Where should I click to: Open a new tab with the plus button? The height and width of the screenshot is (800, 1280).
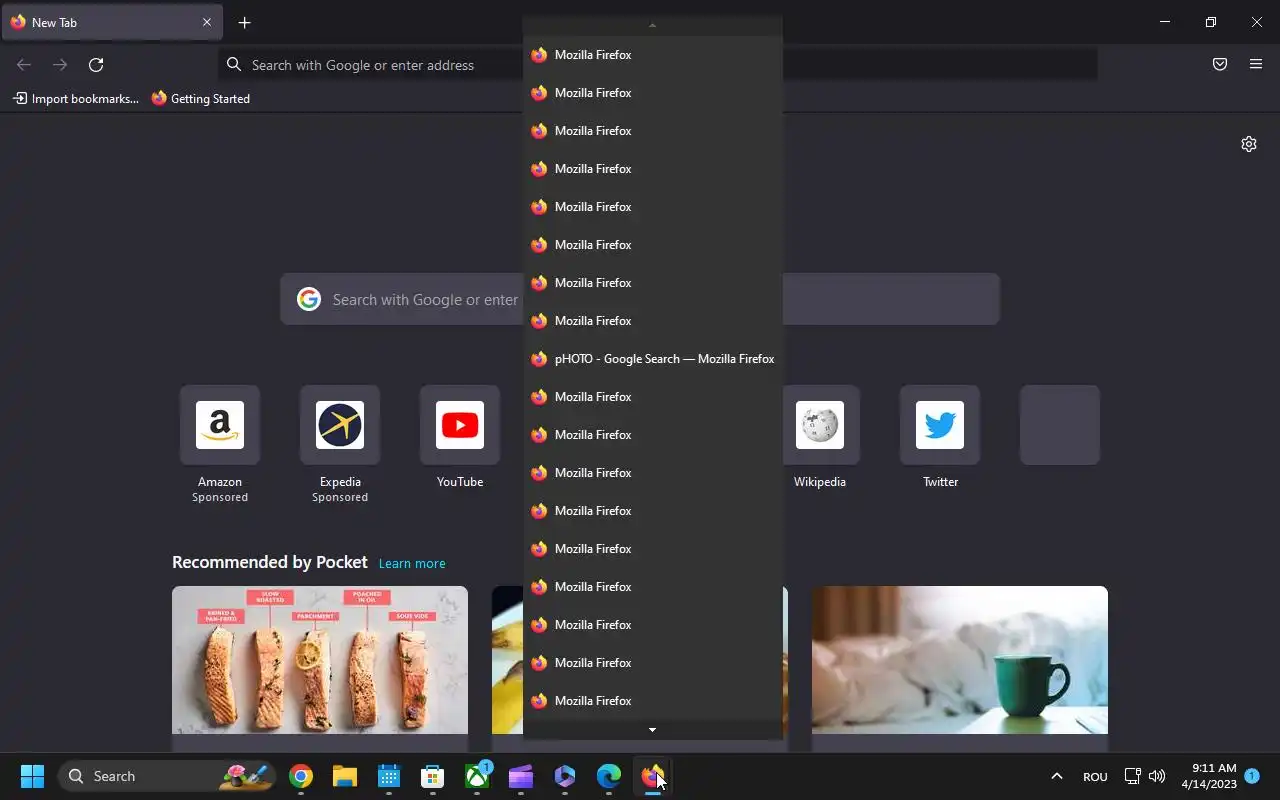245,22
